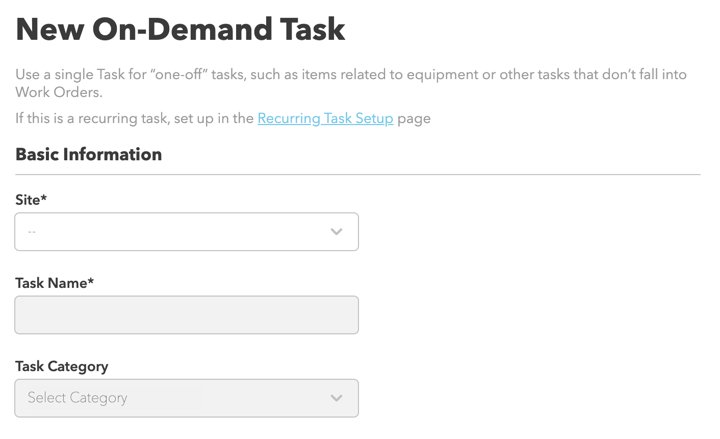Click the Task Name* field label
Viewport: 720px width, 439px height.
(55, 283)
